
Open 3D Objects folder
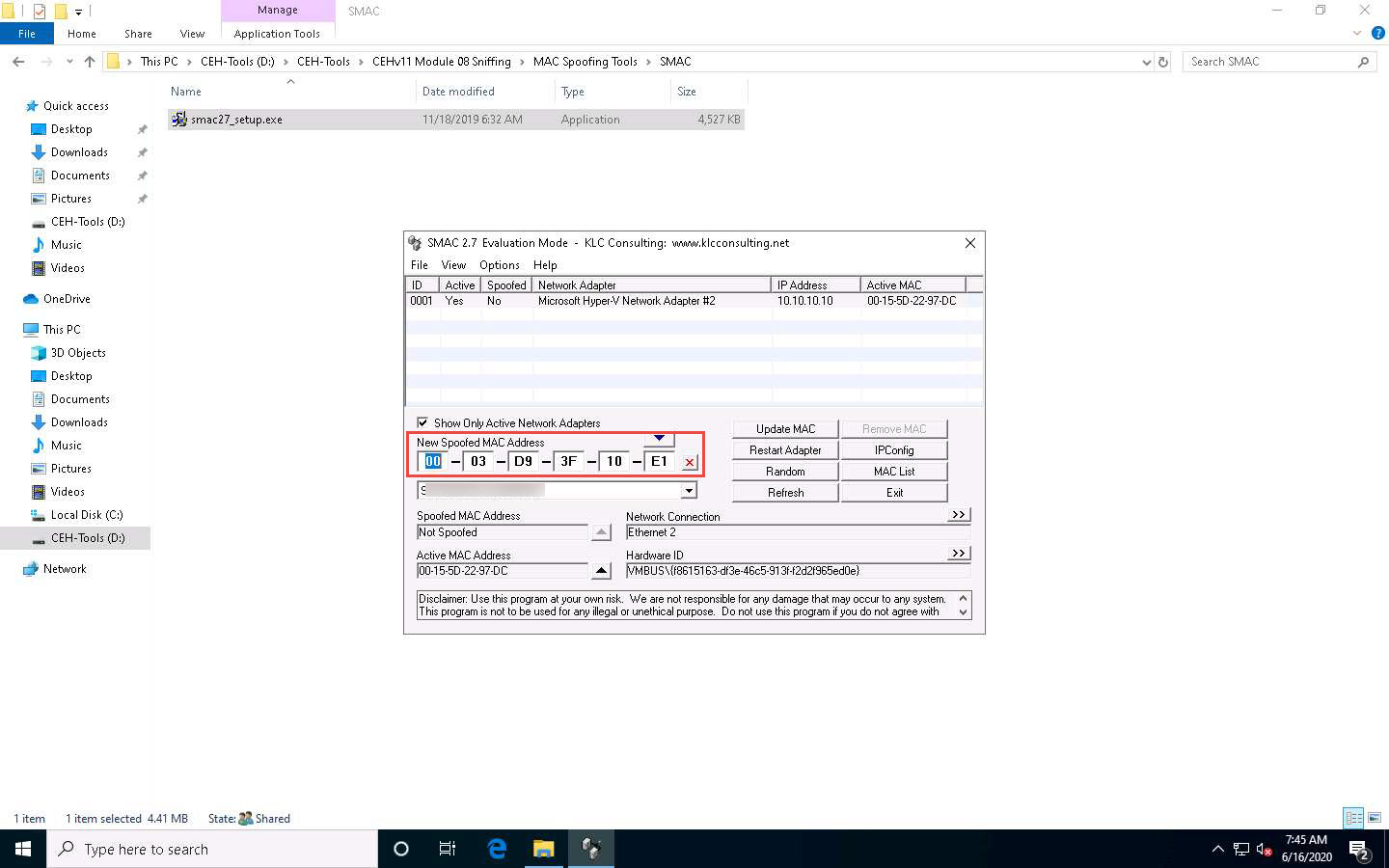[78, 353]
